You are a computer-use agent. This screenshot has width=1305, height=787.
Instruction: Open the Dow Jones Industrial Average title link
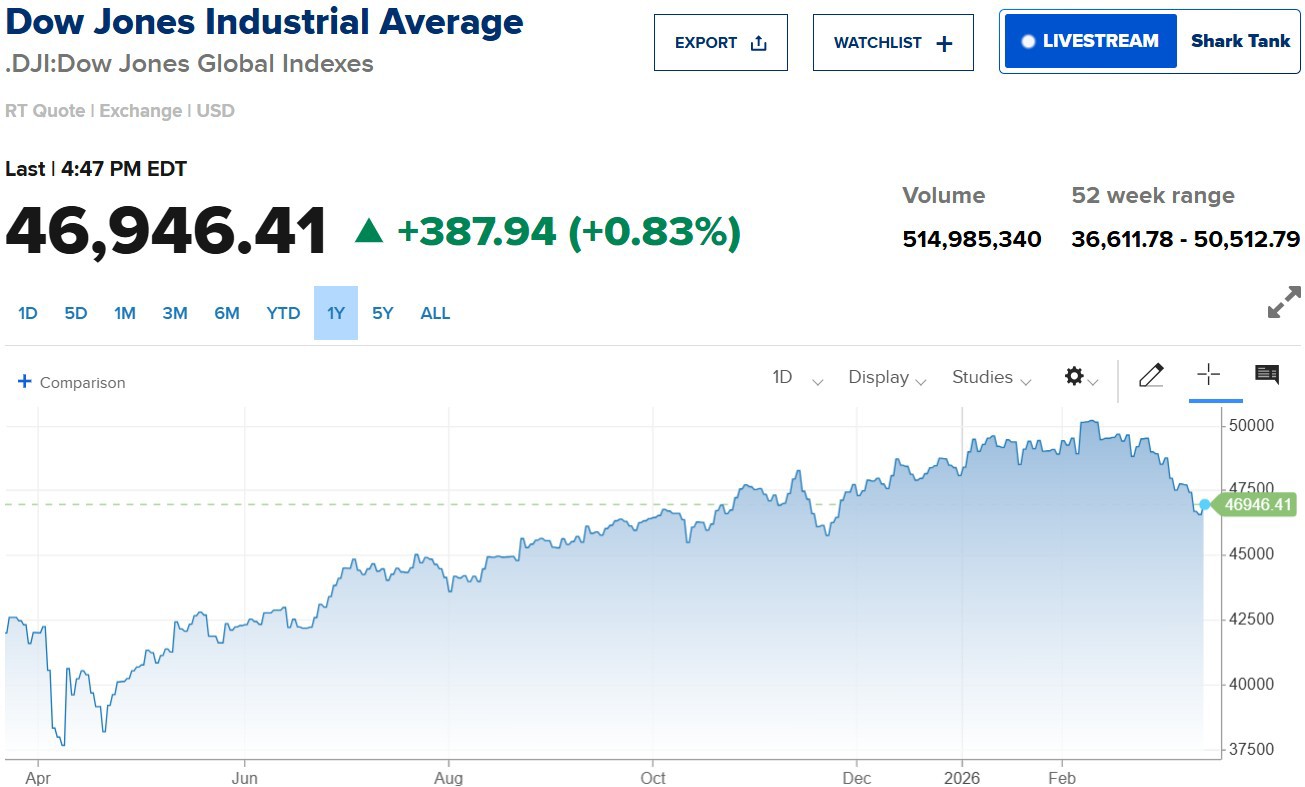pos(263,21)
